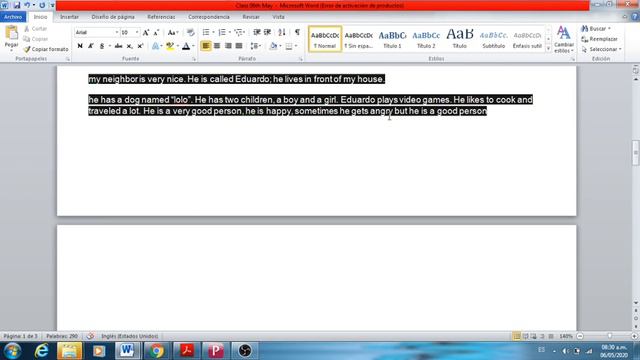
Task: Toggle show paragraph marks (¶)
Action: (x=297, y=32)
